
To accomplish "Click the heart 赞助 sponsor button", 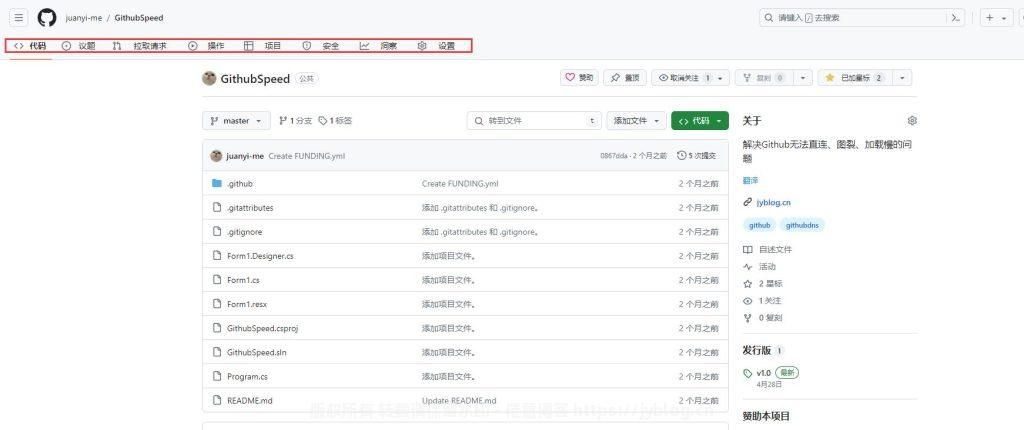I will (x=579, y=78).
